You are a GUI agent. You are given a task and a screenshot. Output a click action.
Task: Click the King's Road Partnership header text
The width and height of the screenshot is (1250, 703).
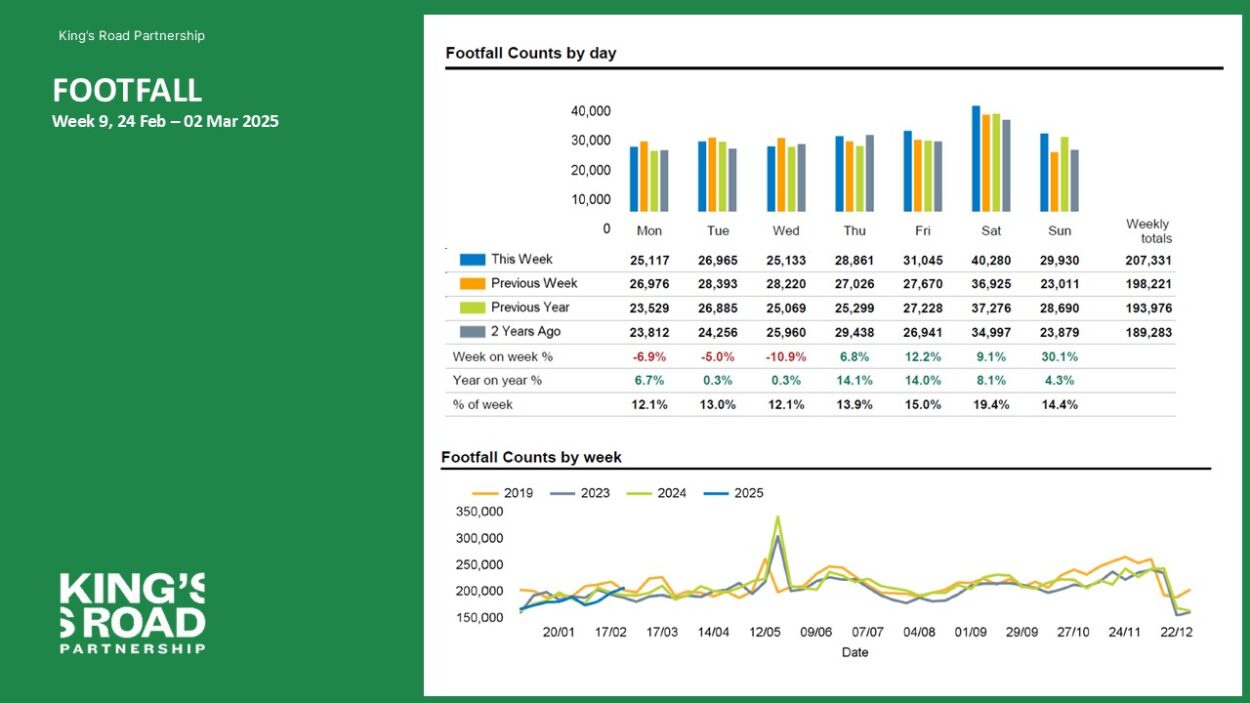click(x=131, y=36)
